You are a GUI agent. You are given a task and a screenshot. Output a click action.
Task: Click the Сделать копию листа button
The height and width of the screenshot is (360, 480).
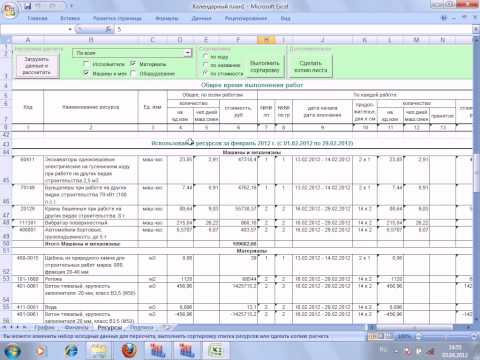click(310, 66)
